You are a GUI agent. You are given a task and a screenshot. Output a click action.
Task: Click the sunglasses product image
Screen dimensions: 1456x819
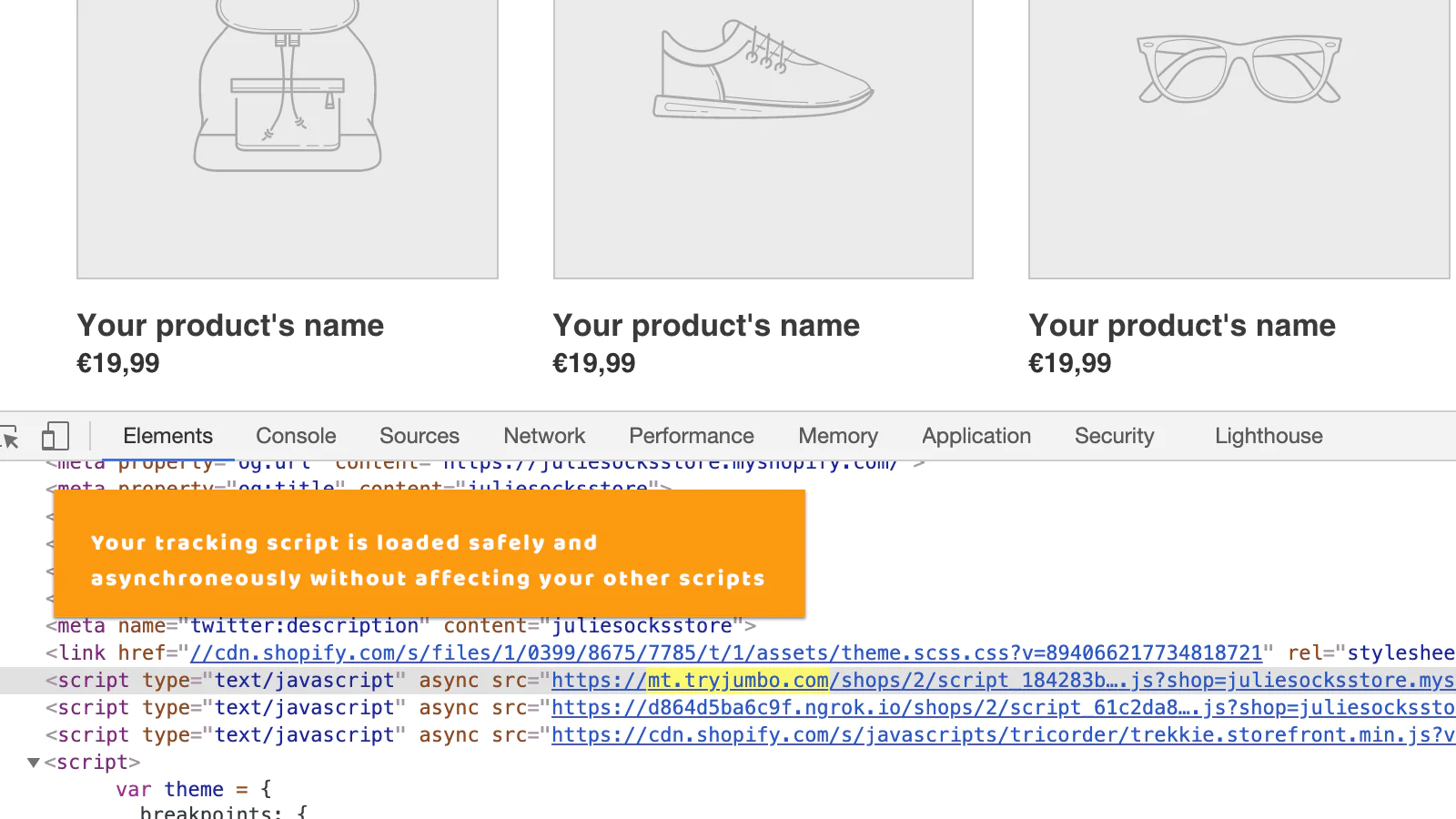tap(1239, 139)
